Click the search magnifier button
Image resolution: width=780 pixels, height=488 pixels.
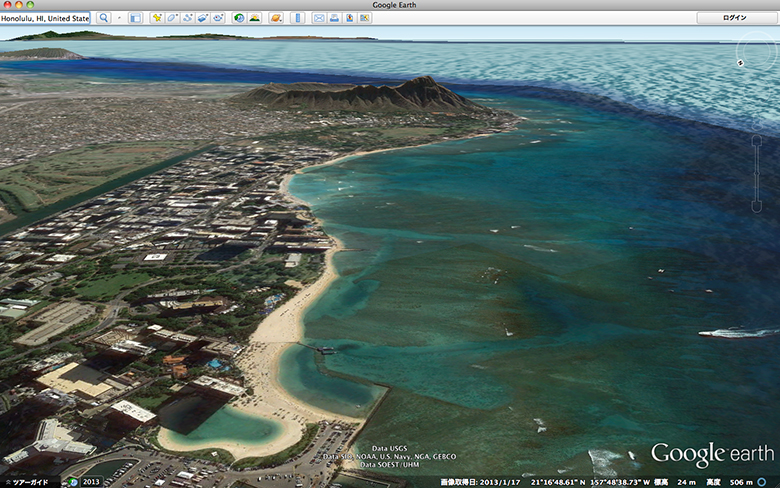(x=103, y=18)
